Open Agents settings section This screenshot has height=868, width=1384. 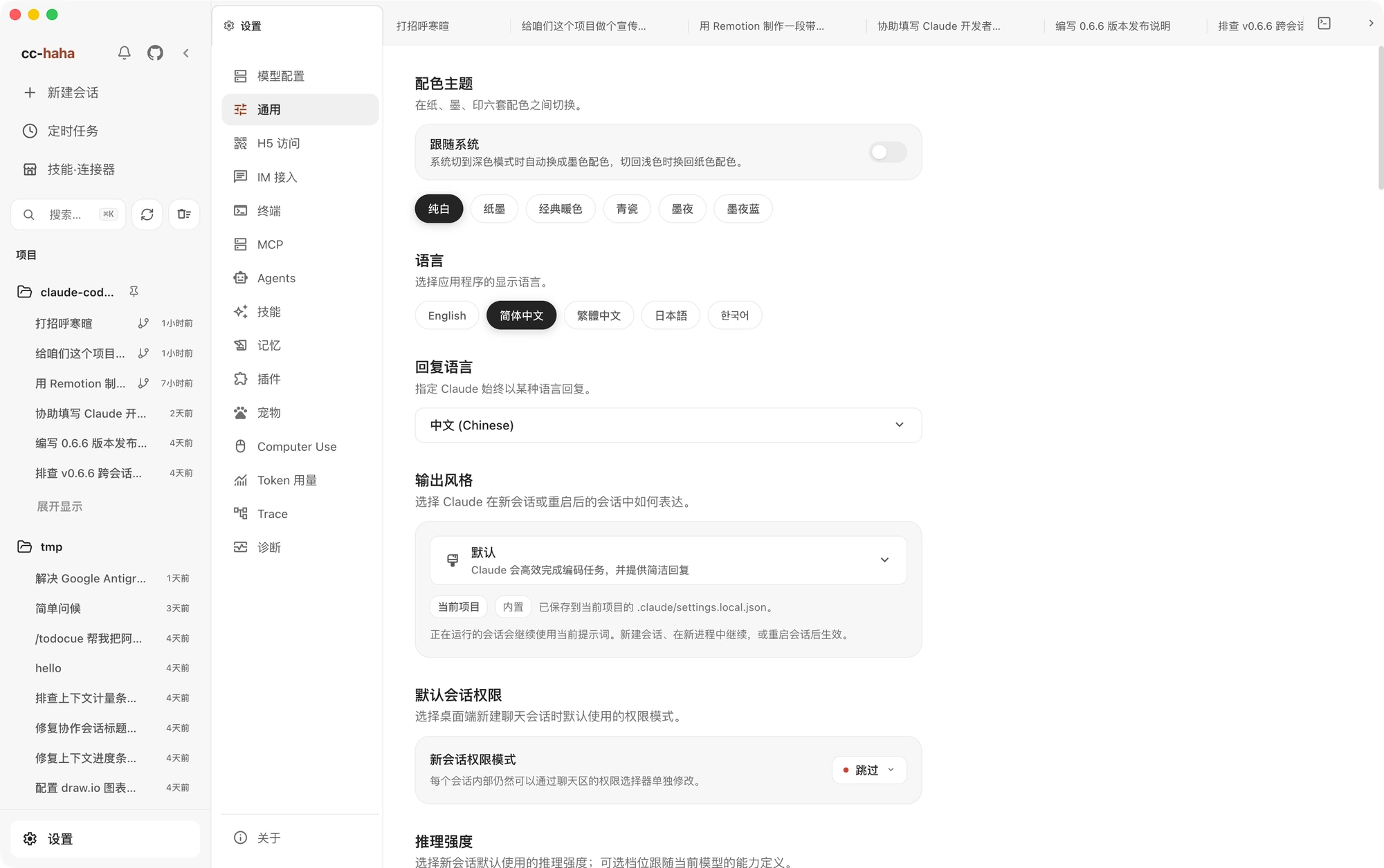300,278
